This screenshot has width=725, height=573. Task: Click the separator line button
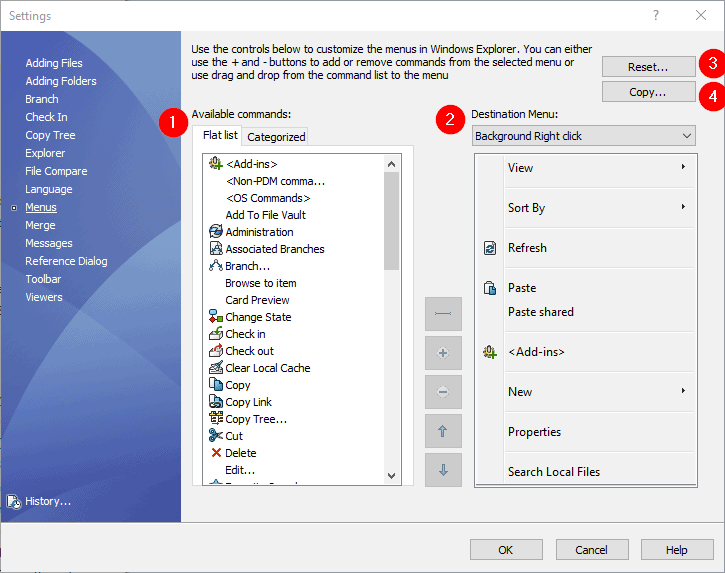click(443, 314)
